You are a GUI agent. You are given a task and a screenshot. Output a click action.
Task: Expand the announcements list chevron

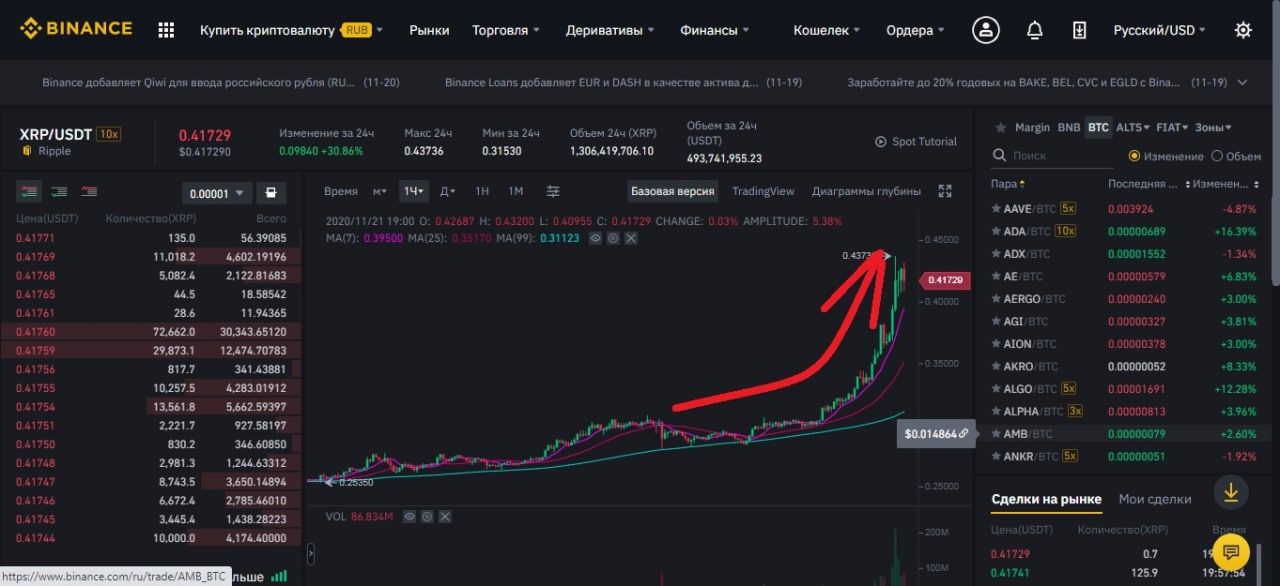pyautogui.click(x=1243, y=82)
